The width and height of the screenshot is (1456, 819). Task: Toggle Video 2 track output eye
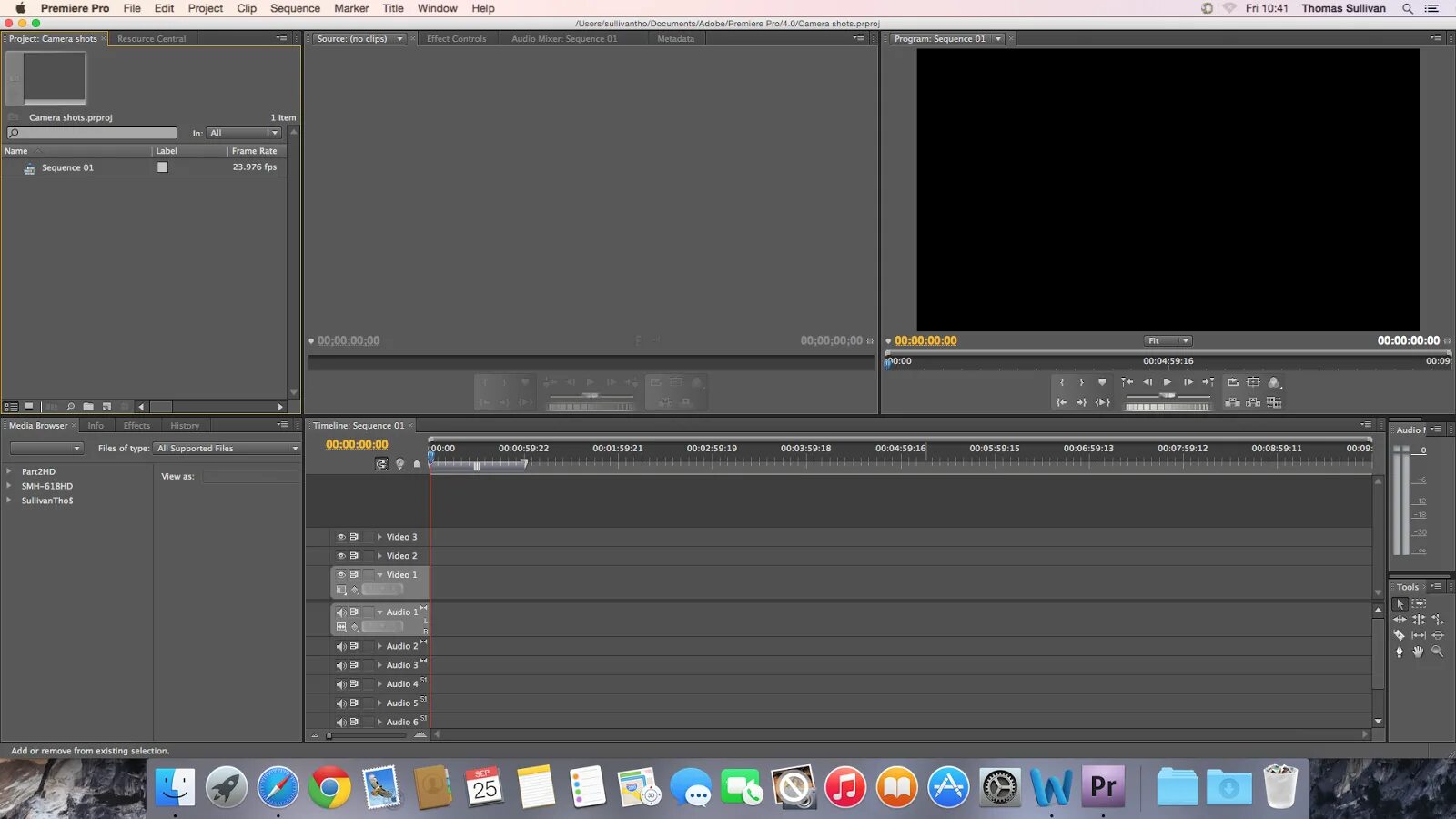click(341, 556)
